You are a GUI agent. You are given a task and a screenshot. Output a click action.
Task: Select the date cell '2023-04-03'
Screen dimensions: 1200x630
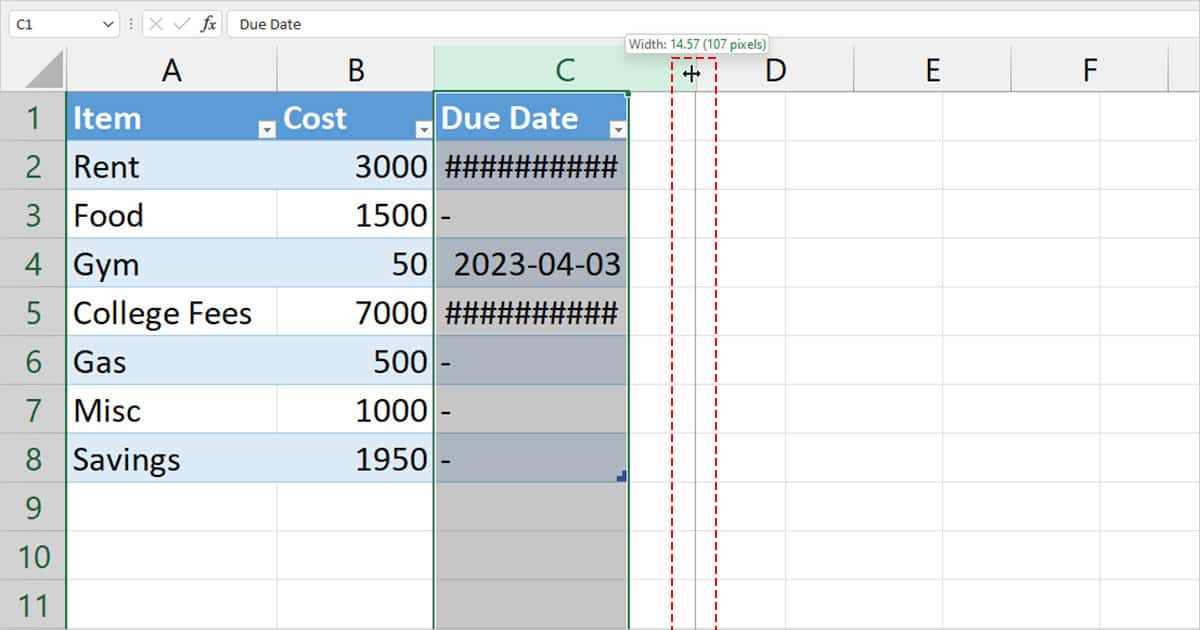[532, 263]
